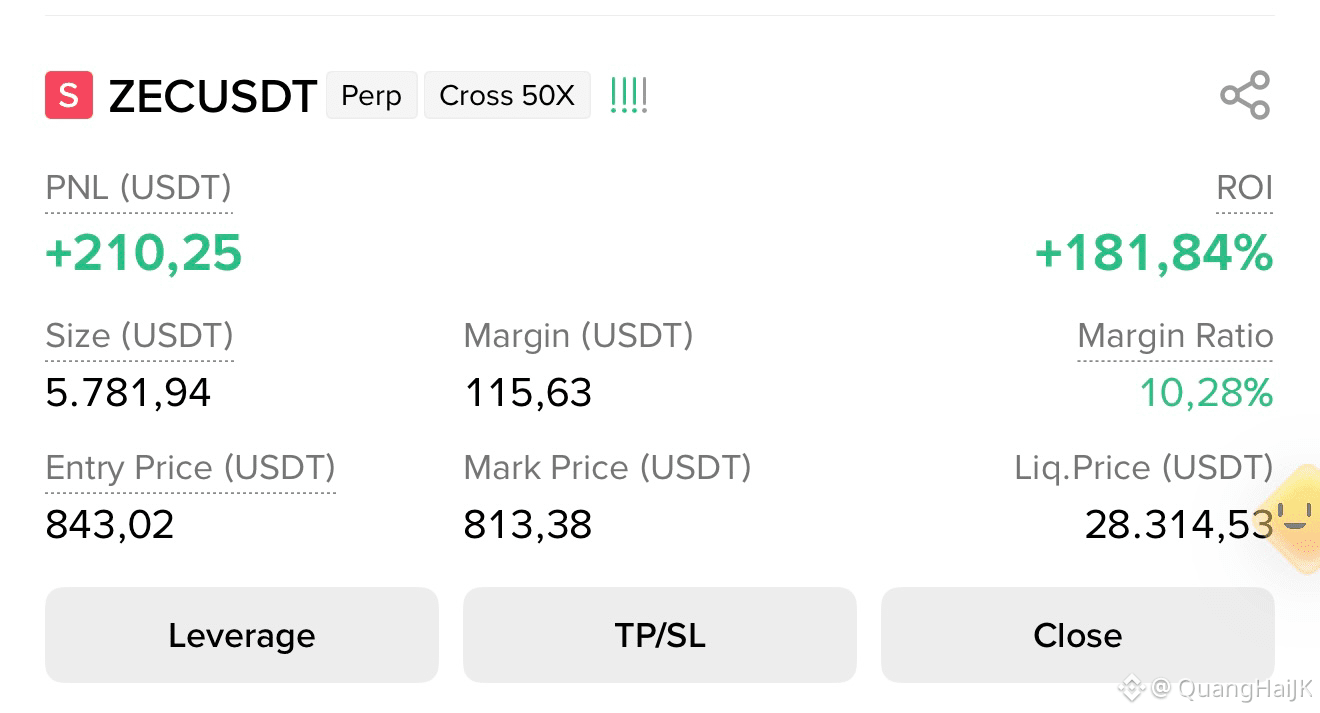The image size is (1320, 713).
Task: Tap the +181,84% ROI value
Action: [1154, 253]
